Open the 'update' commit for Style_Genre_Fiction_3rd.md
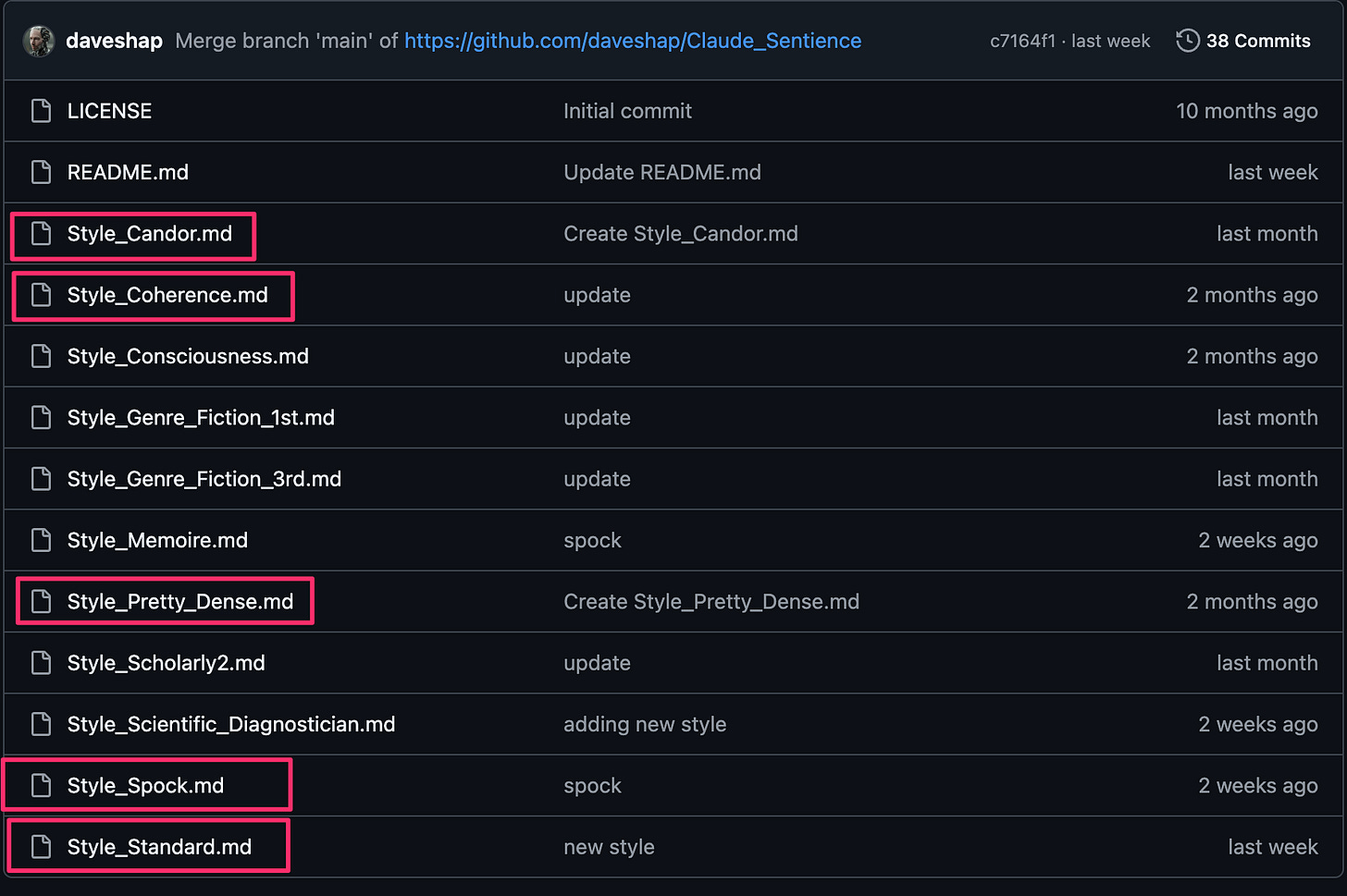This screenshot has width=1347, height=896. pos(597,479)
